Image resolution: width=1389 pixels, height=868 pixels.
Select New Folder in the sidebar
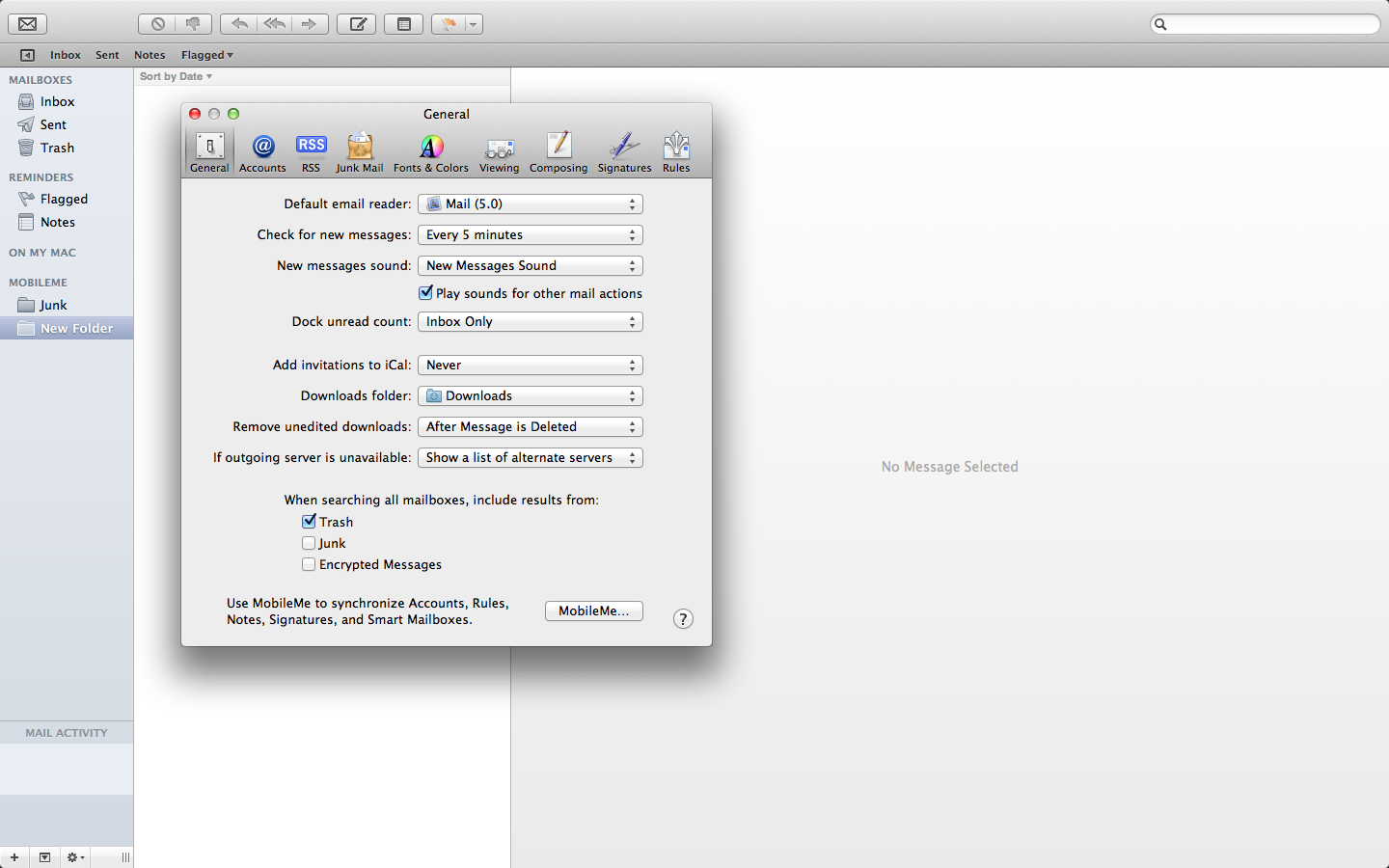pos(67,328)
